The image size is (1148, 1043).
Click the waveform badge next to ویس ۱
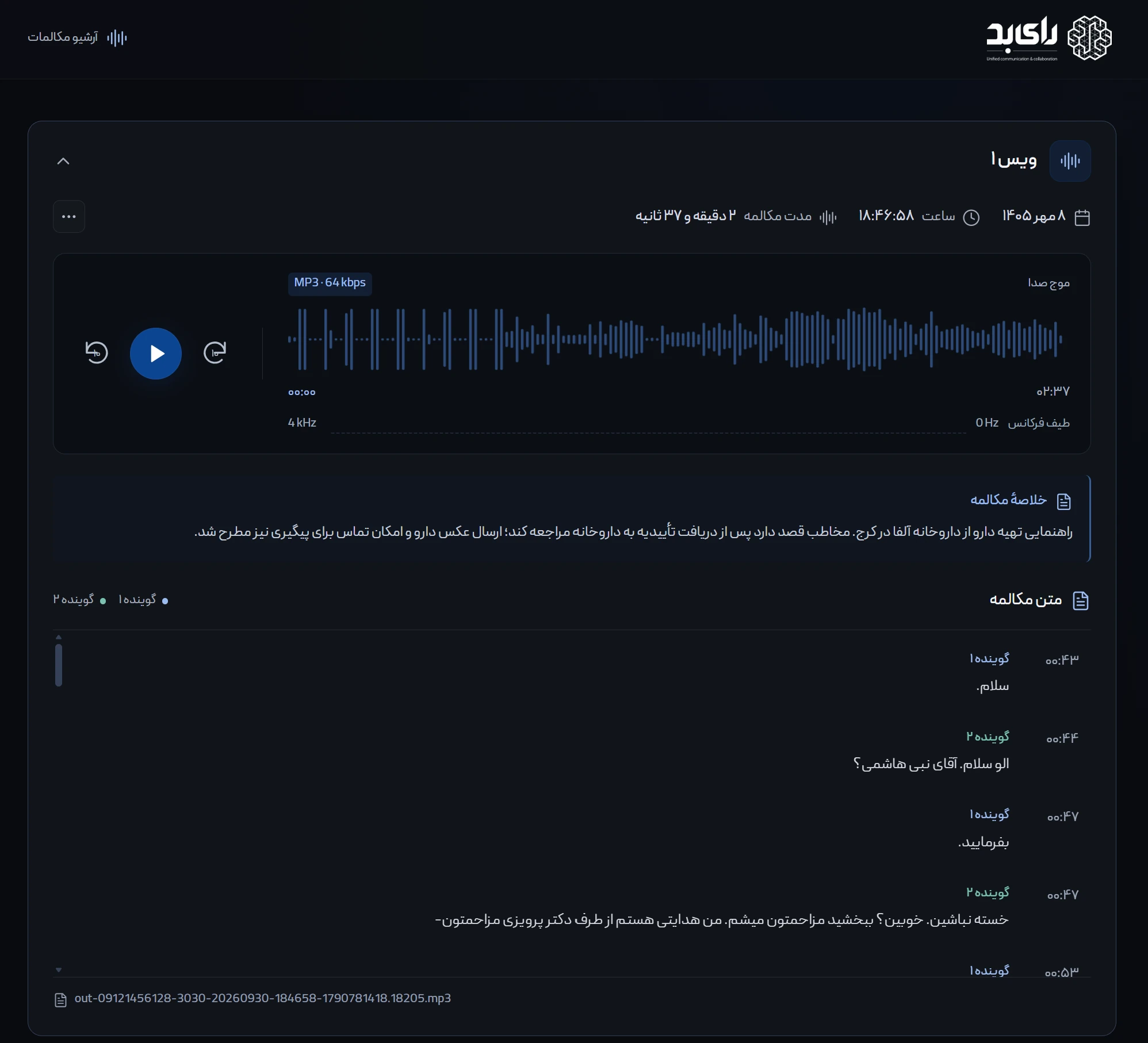click(1070, 161)
